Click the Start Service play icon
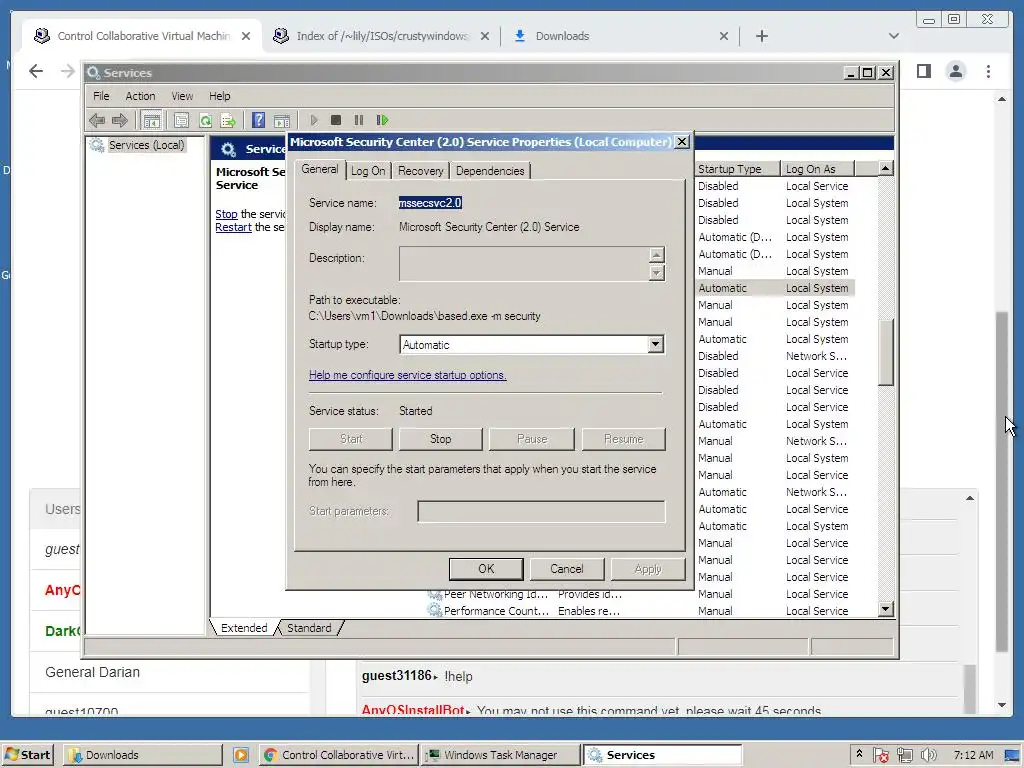Screen dimensions: 1024x768 pos(313,120)
